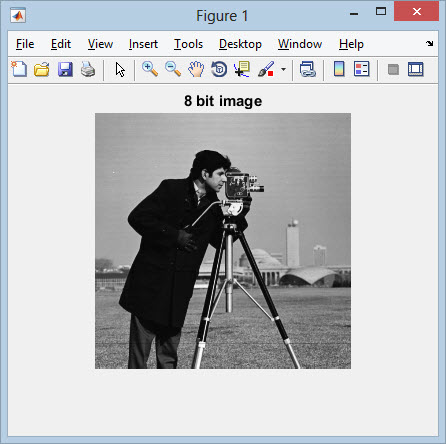The width and height of the screenshot is (446, 444).
Task: Select the Edit Plot arrow tool
Action: pyautogui.click(x=120, y=70)
